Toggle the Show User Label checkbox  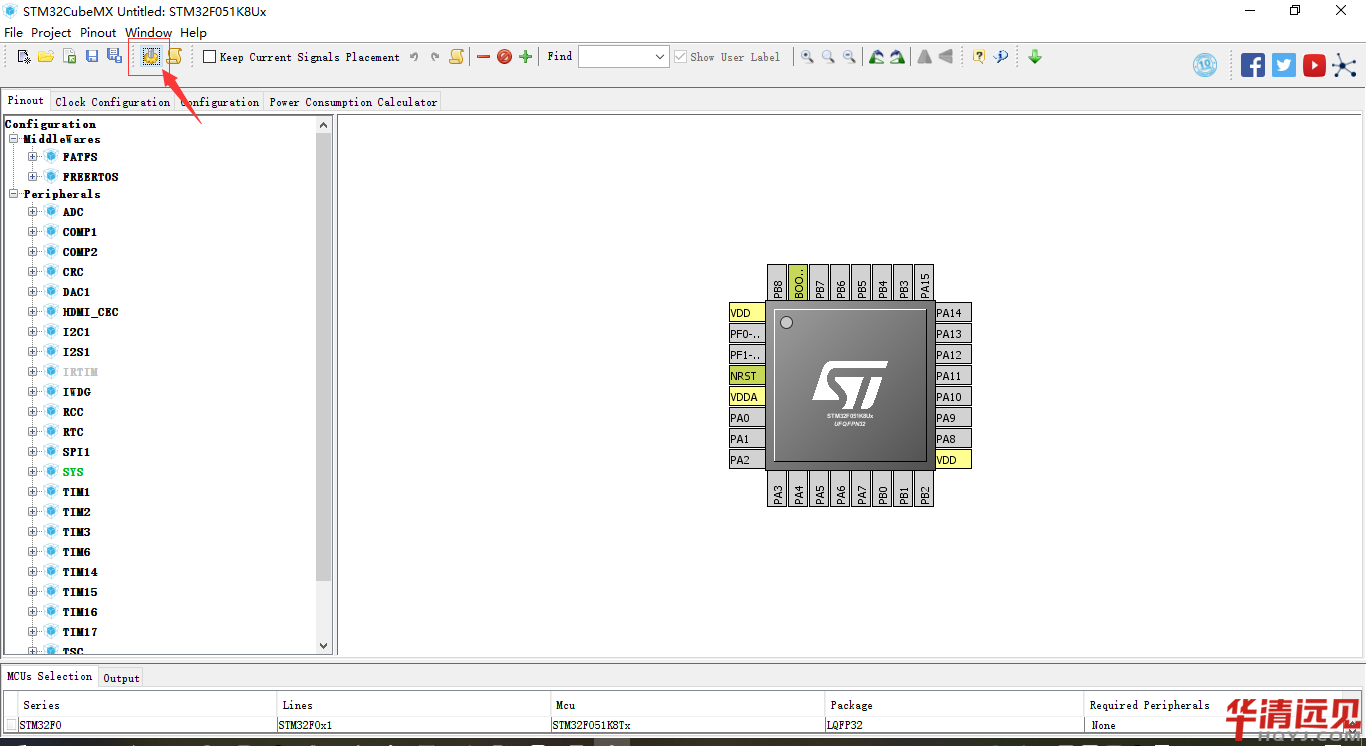(680, 57)
